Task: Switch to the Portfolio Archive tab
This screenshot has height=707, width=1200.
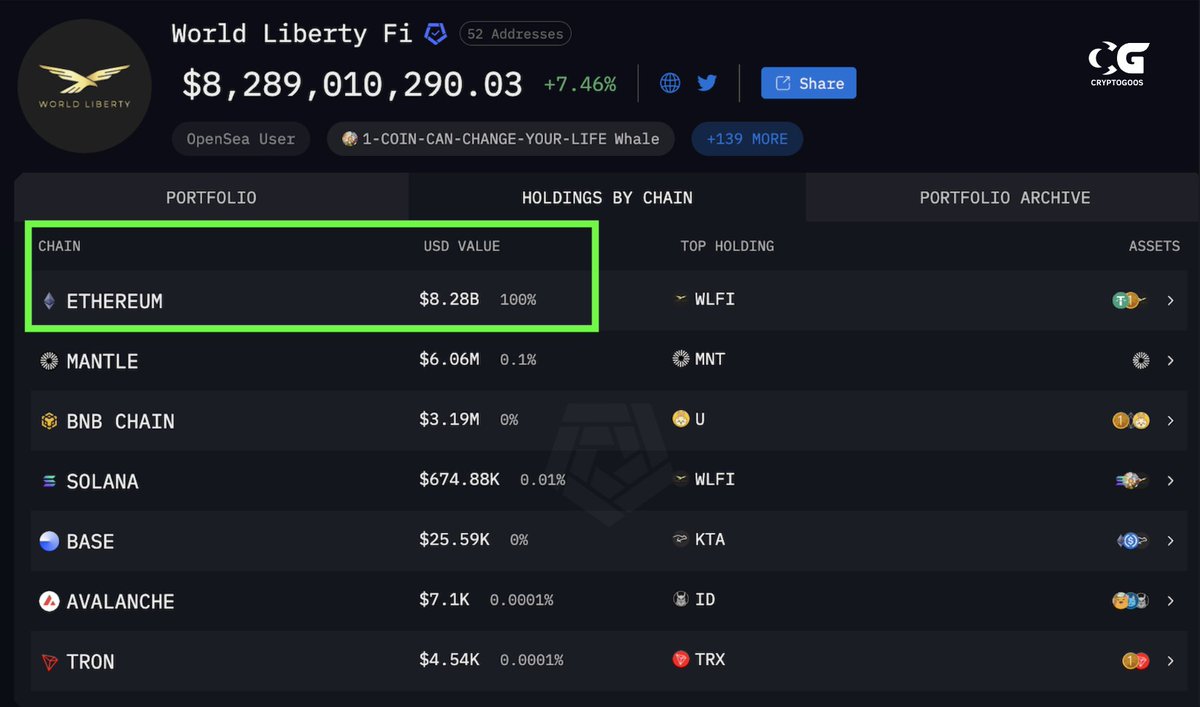Action: click(1004, 197)
